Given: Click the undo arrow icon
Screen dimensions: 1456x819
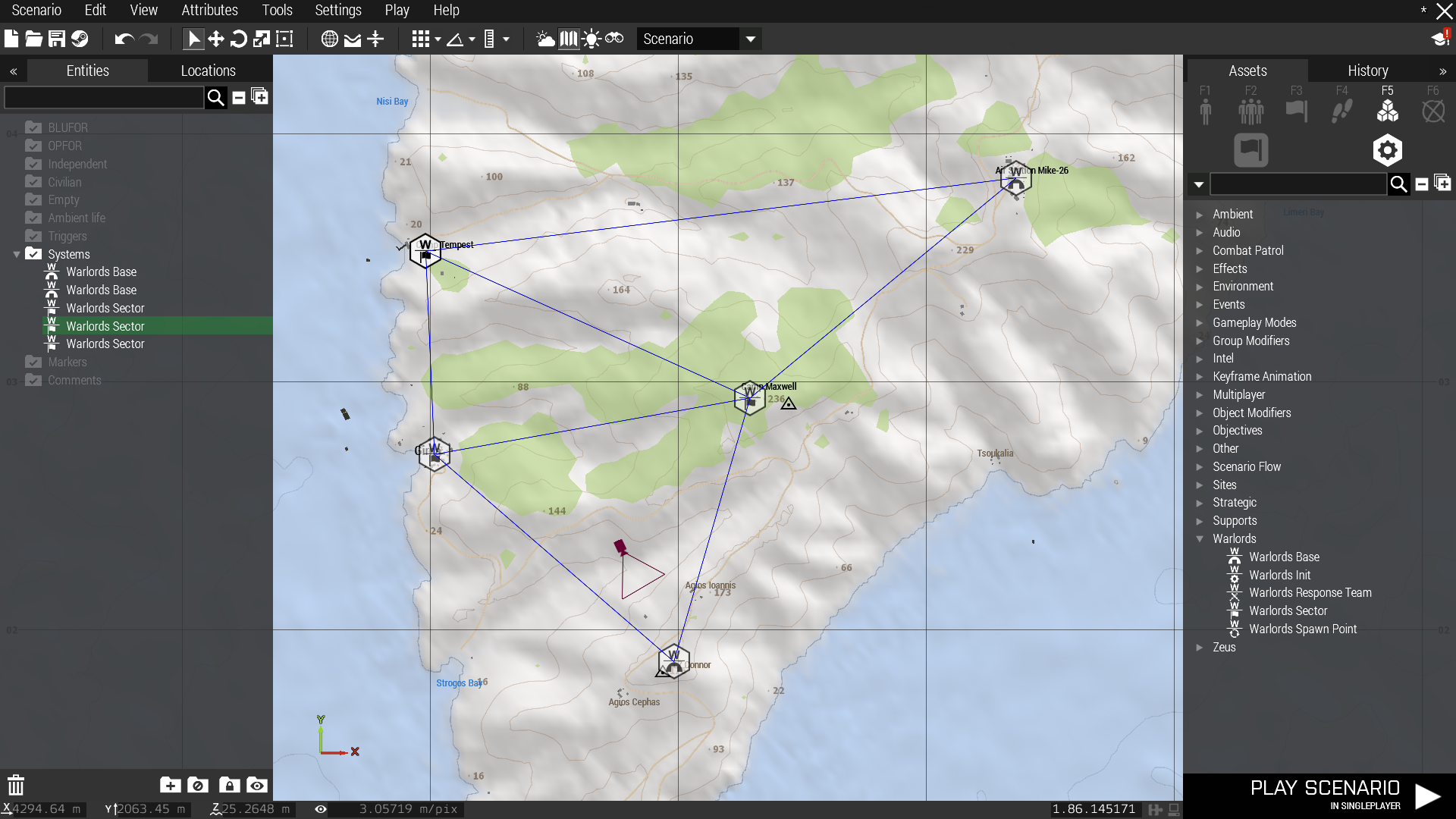Looking at the screenshot, I should click(124, 39).
